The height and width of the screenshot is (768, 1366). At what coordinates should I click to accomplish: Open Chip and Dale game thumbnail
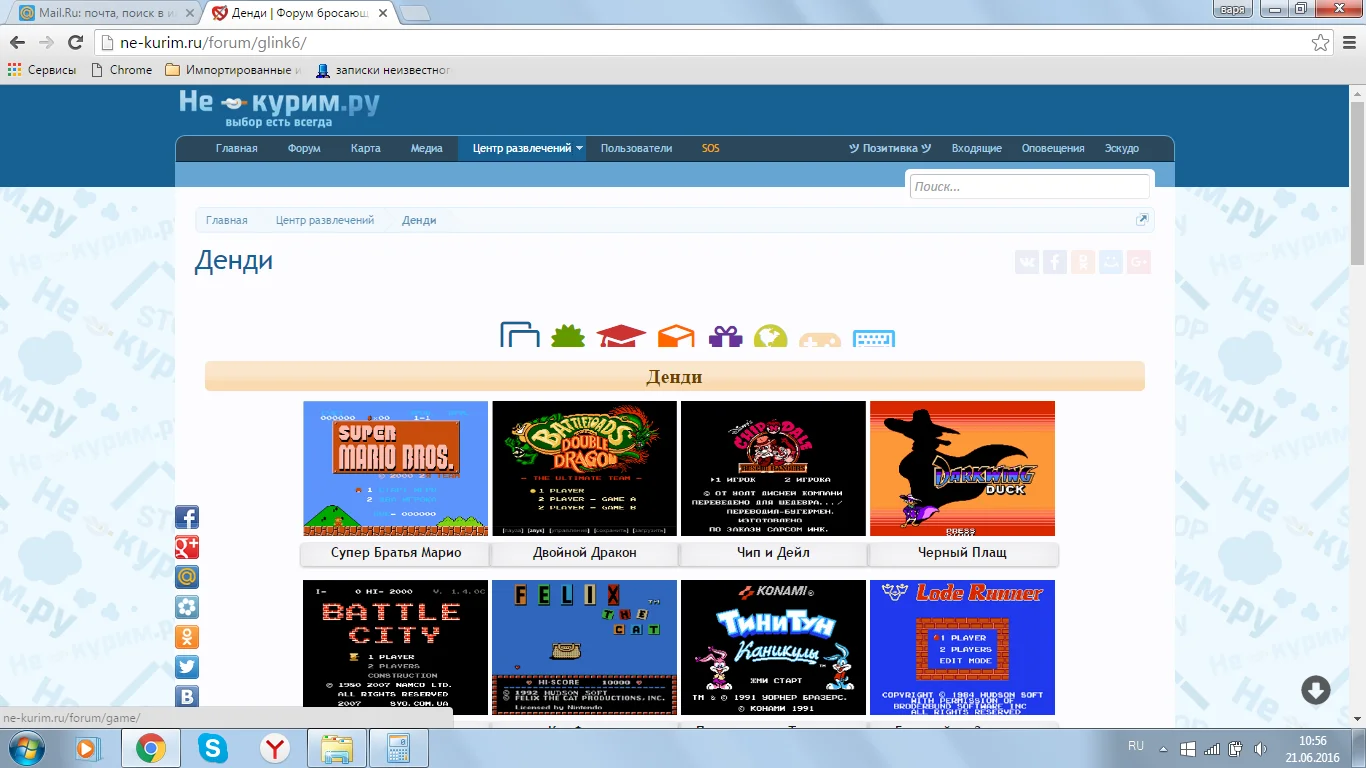click(x=773, y=468)
